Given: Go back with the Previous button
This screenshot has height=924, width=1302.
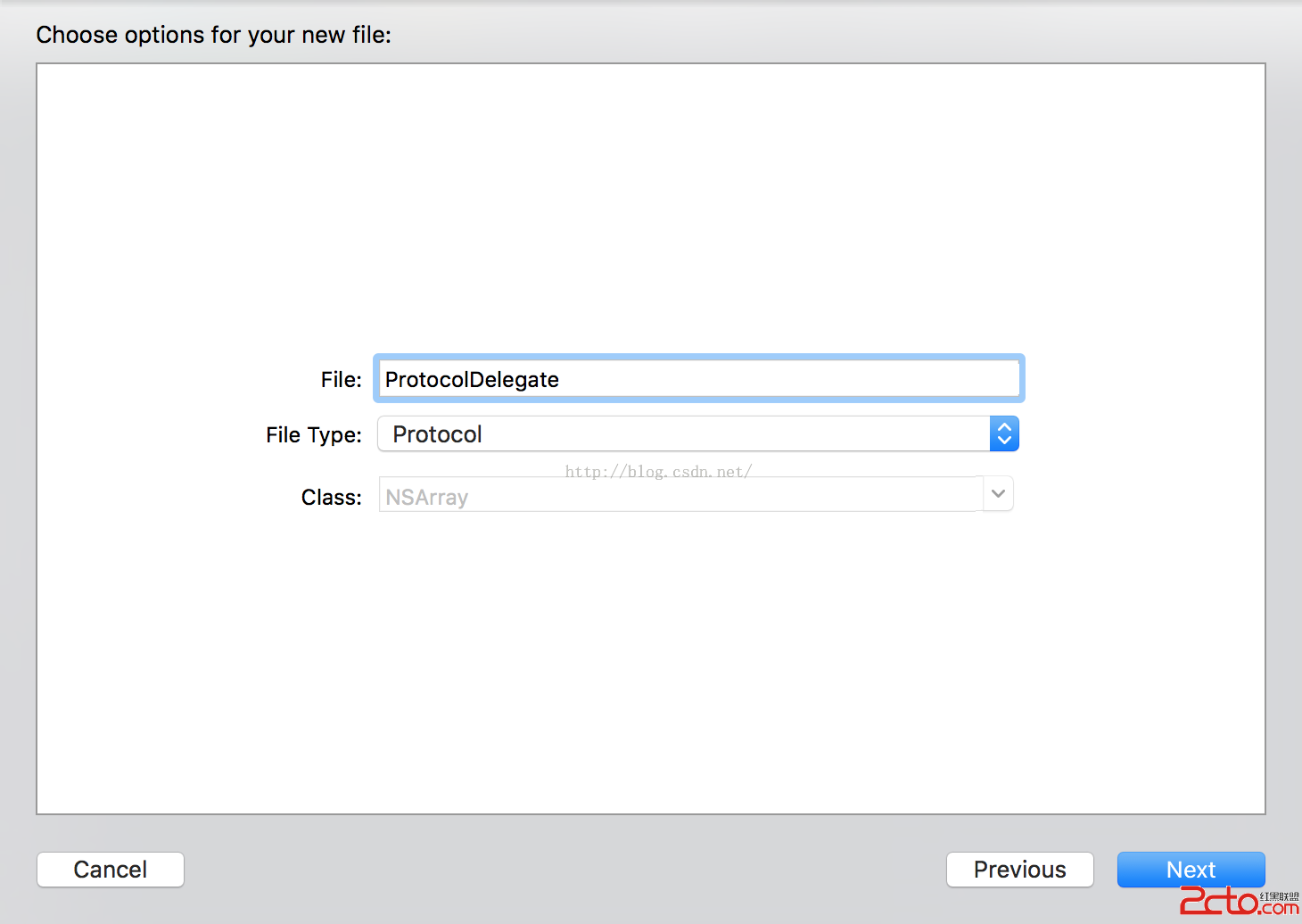Looking at the screenshot, I should 1019,870.
